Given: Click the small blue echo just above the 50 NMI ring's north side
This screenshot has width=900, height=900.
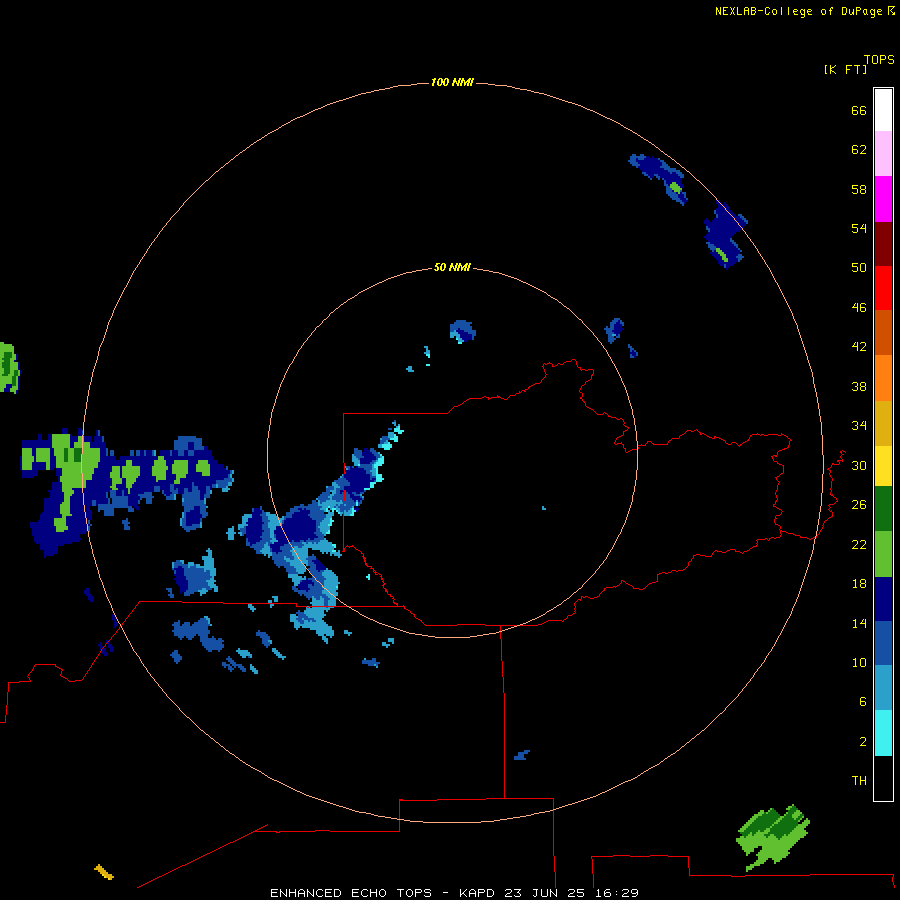Looking at the screenshot, I should (x=463, y=331).
